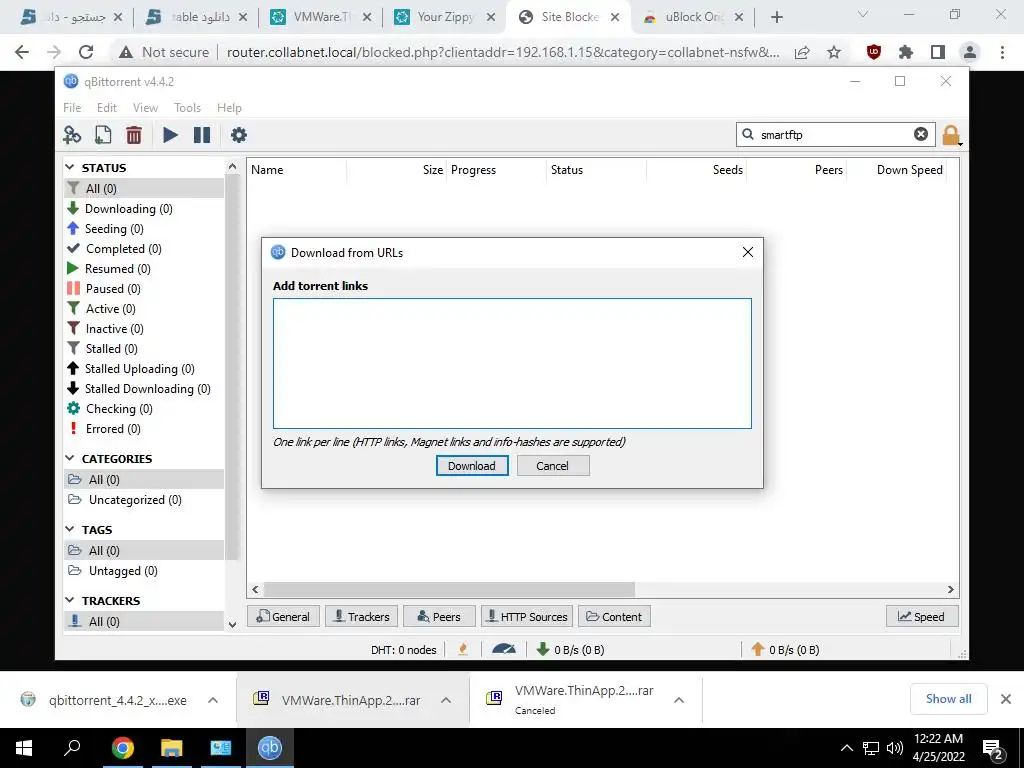Switch to the HTTP Sources tab

click(x=527, y=616)
